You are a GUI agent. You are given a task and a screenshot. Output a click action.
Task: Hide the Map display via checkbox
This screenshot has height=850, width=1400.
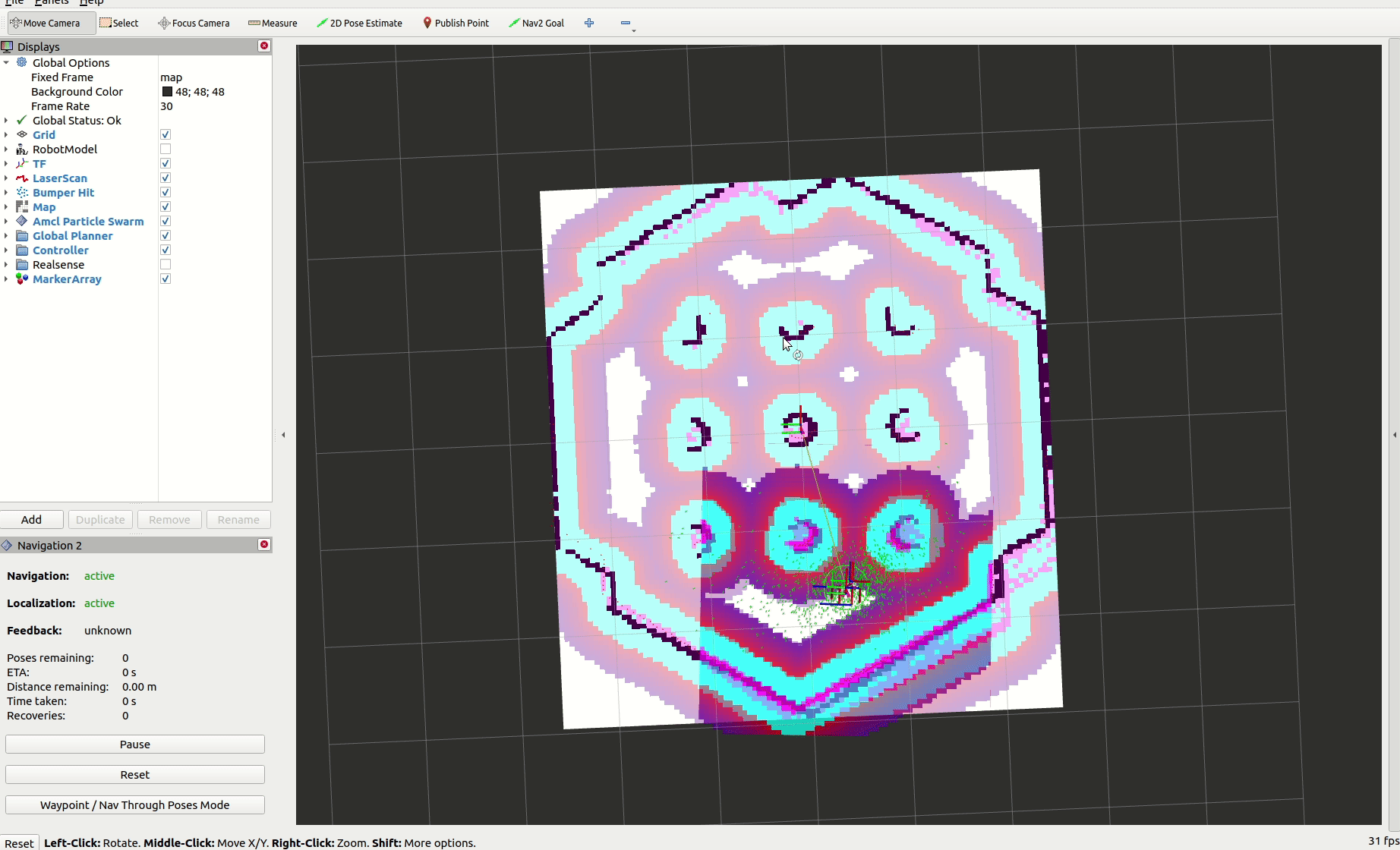[x=166, y=206]
